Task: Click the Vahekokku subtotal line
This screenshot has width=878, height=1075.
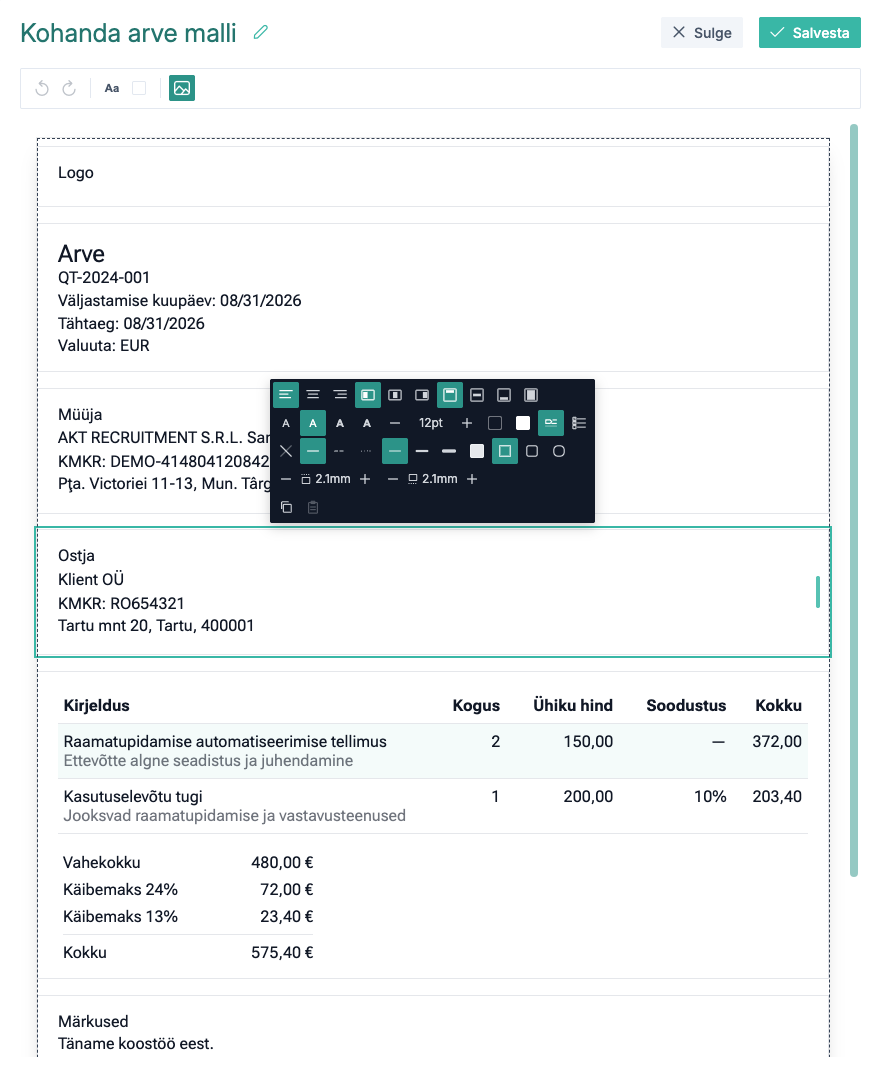Action: pyautogui.click(x=188, y=862)
